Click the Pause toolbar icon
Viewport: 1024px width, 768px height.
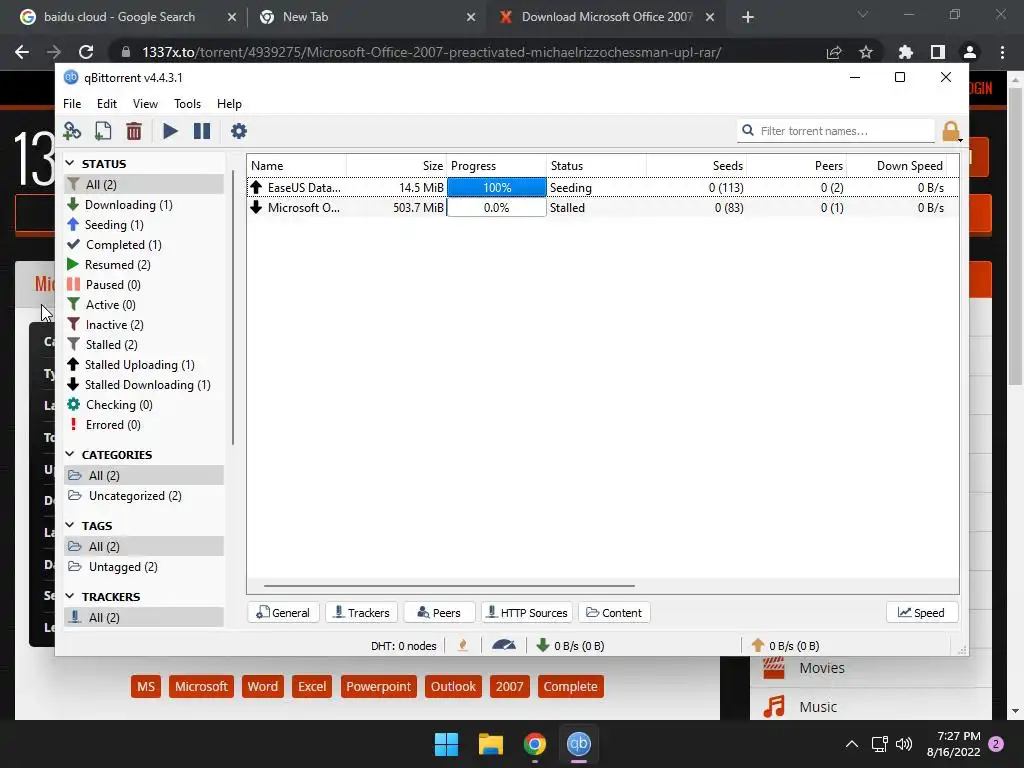tap(202, 131)
